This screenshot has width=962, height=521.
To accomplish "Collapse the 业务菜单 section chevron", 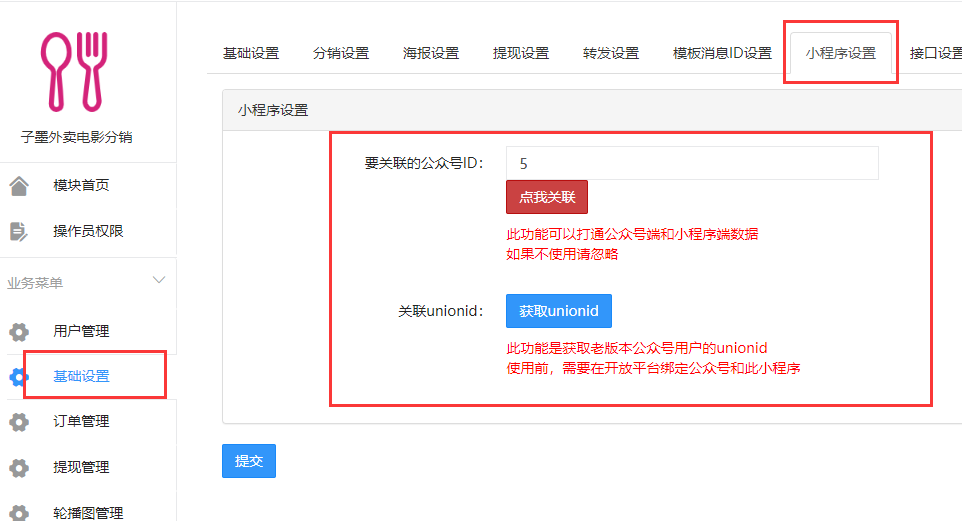I will (159, 280).
